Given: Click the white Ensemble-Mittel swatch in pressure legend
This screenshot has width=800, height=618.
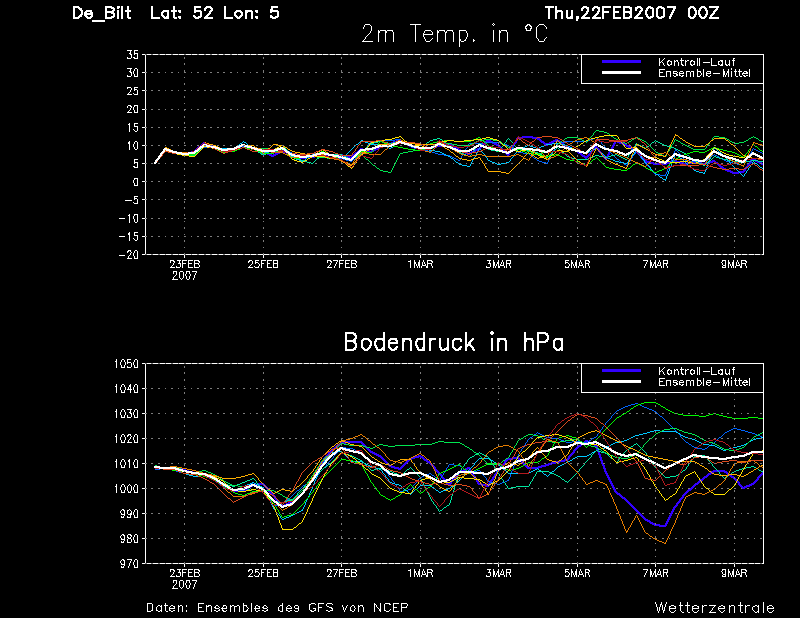Looking at the screenshot, I should (621, 382).
